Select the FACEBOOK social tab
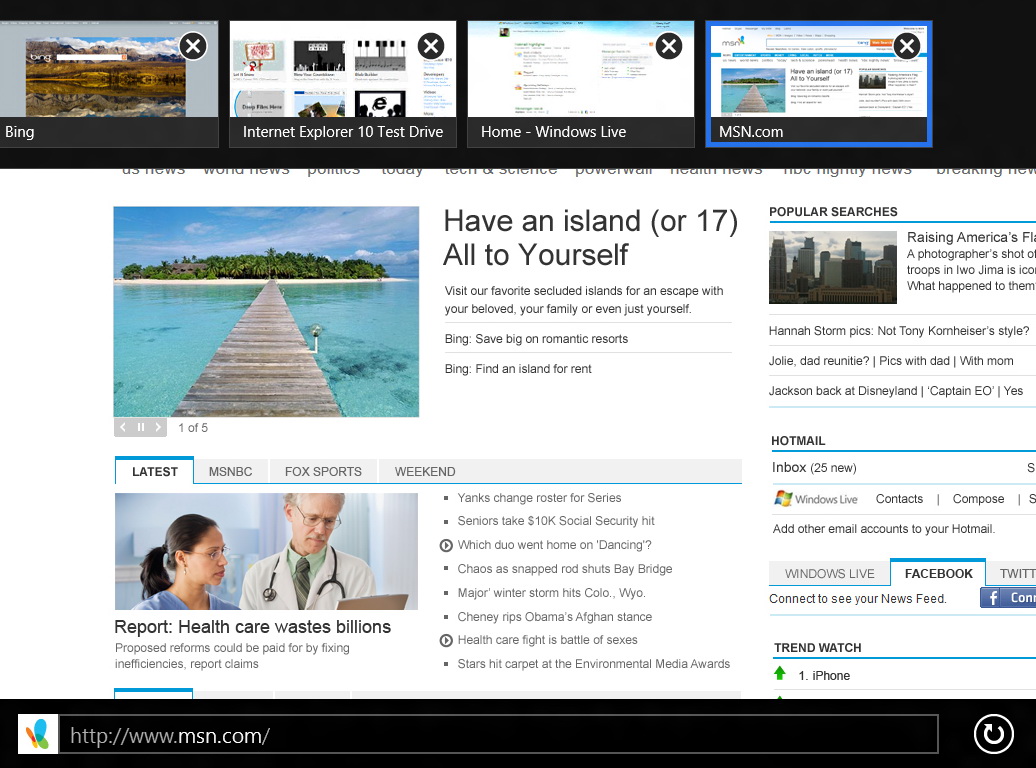This screenshot has width=1036, height=768. click(938, 573)
